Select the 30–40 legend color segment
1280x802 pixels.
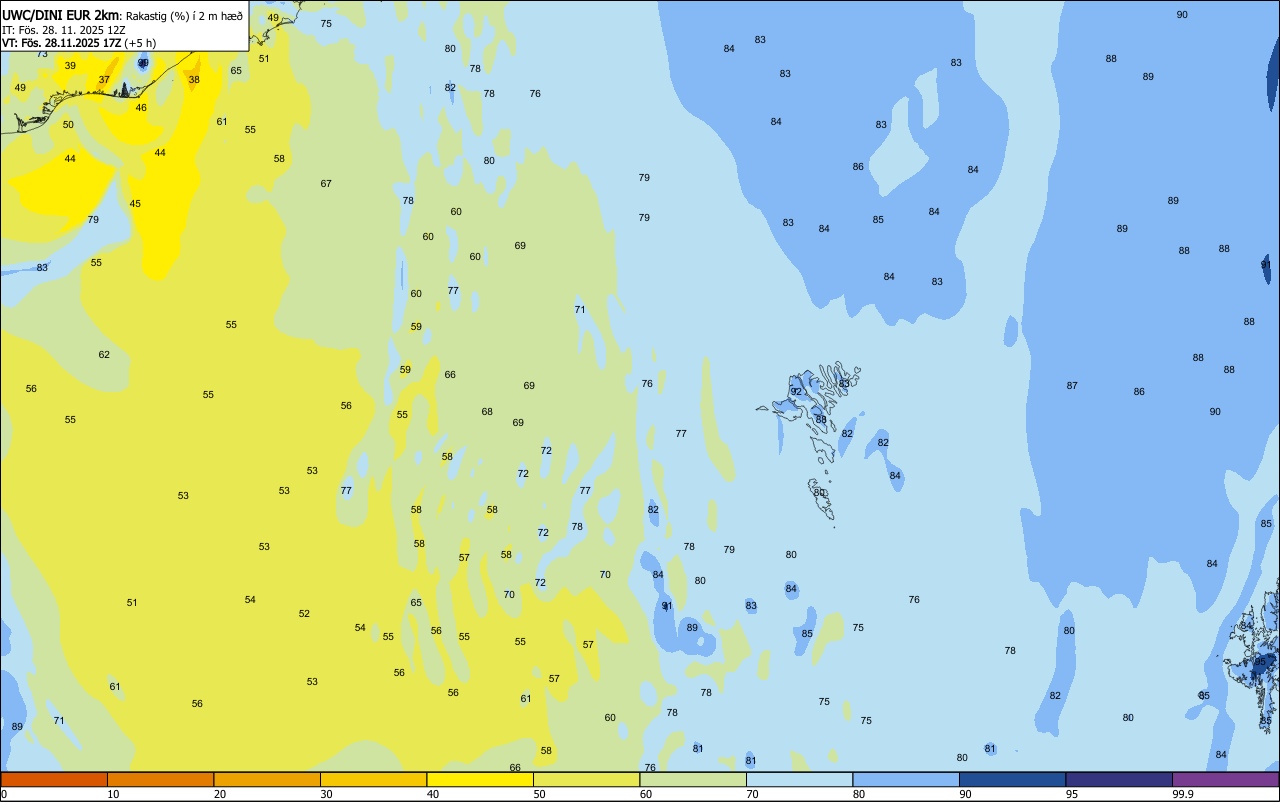[373, 779]
